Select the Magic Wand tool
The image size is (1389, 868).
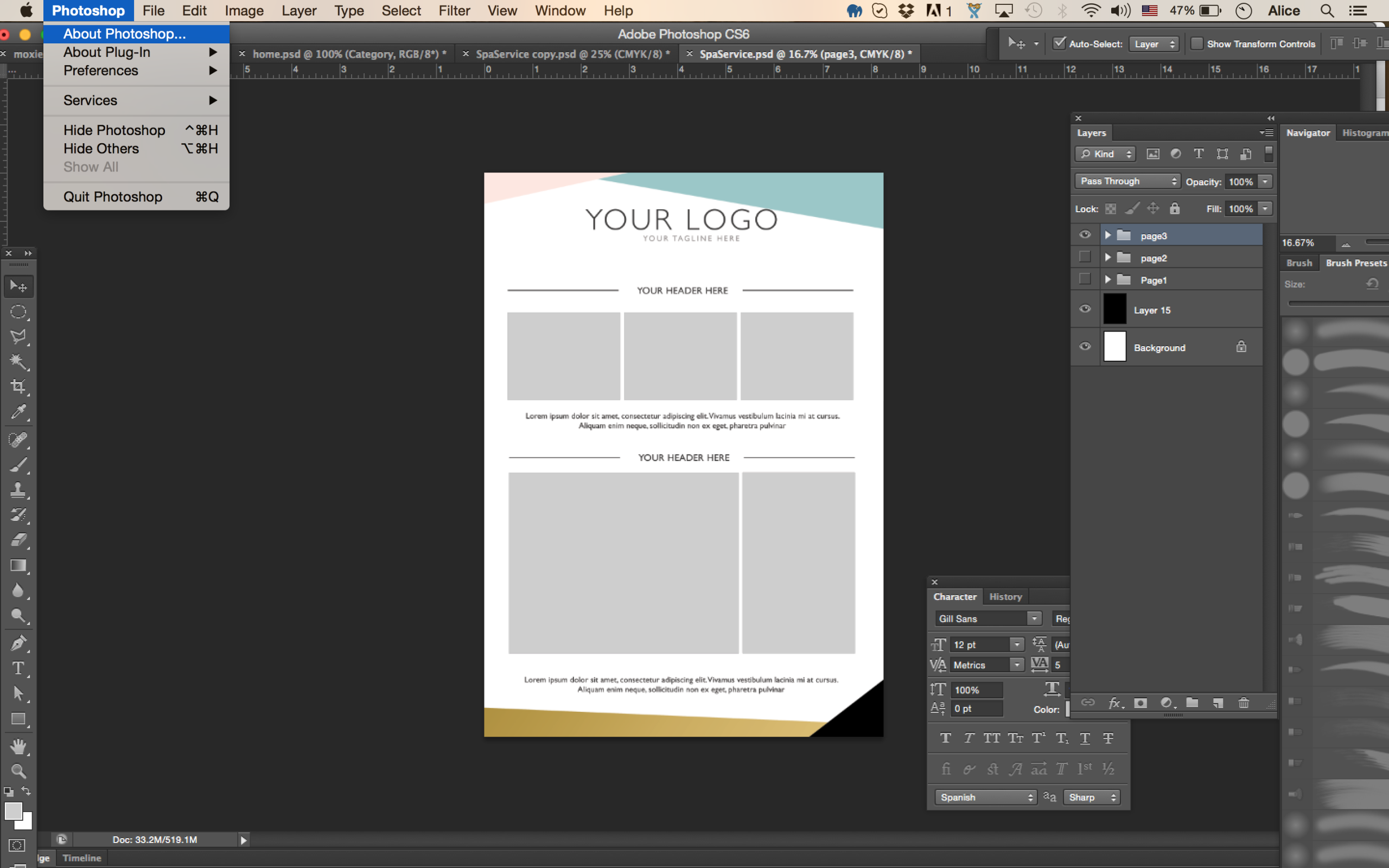[18, 361]
